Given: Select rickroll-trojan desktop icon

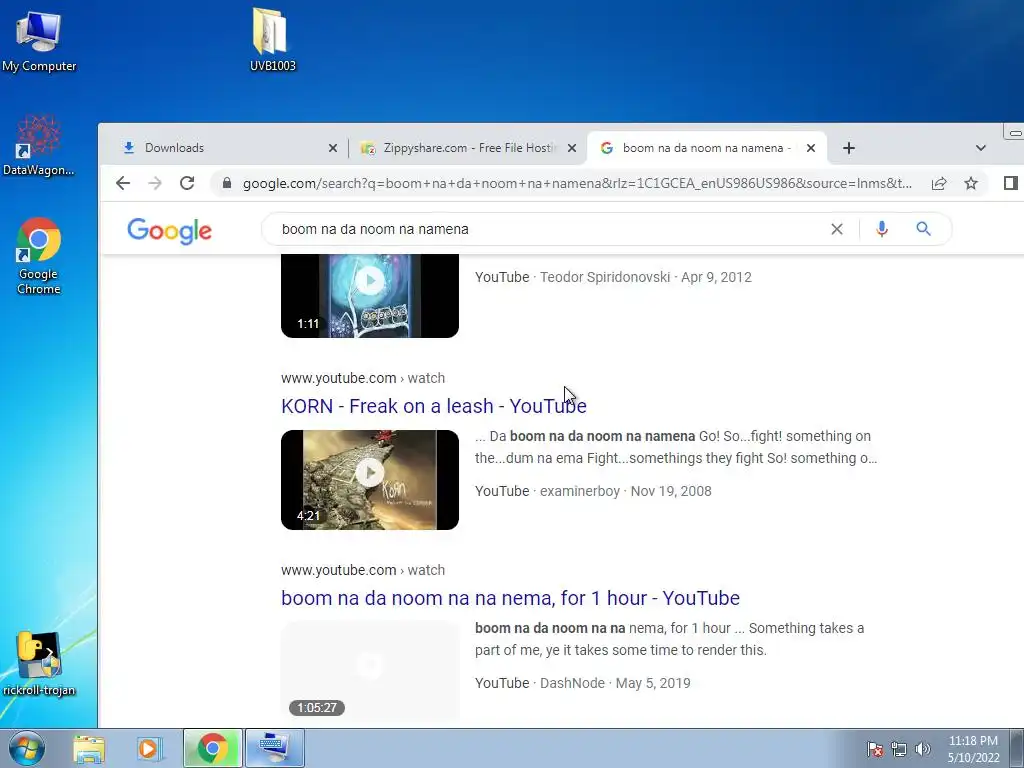Looking at the screenshot, I should [39, 663].
